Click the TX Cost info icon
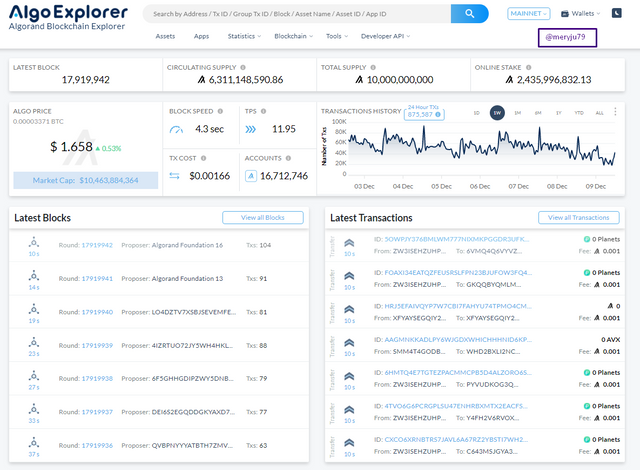Screen dimensions: 640x470 [x=203, y=158]
